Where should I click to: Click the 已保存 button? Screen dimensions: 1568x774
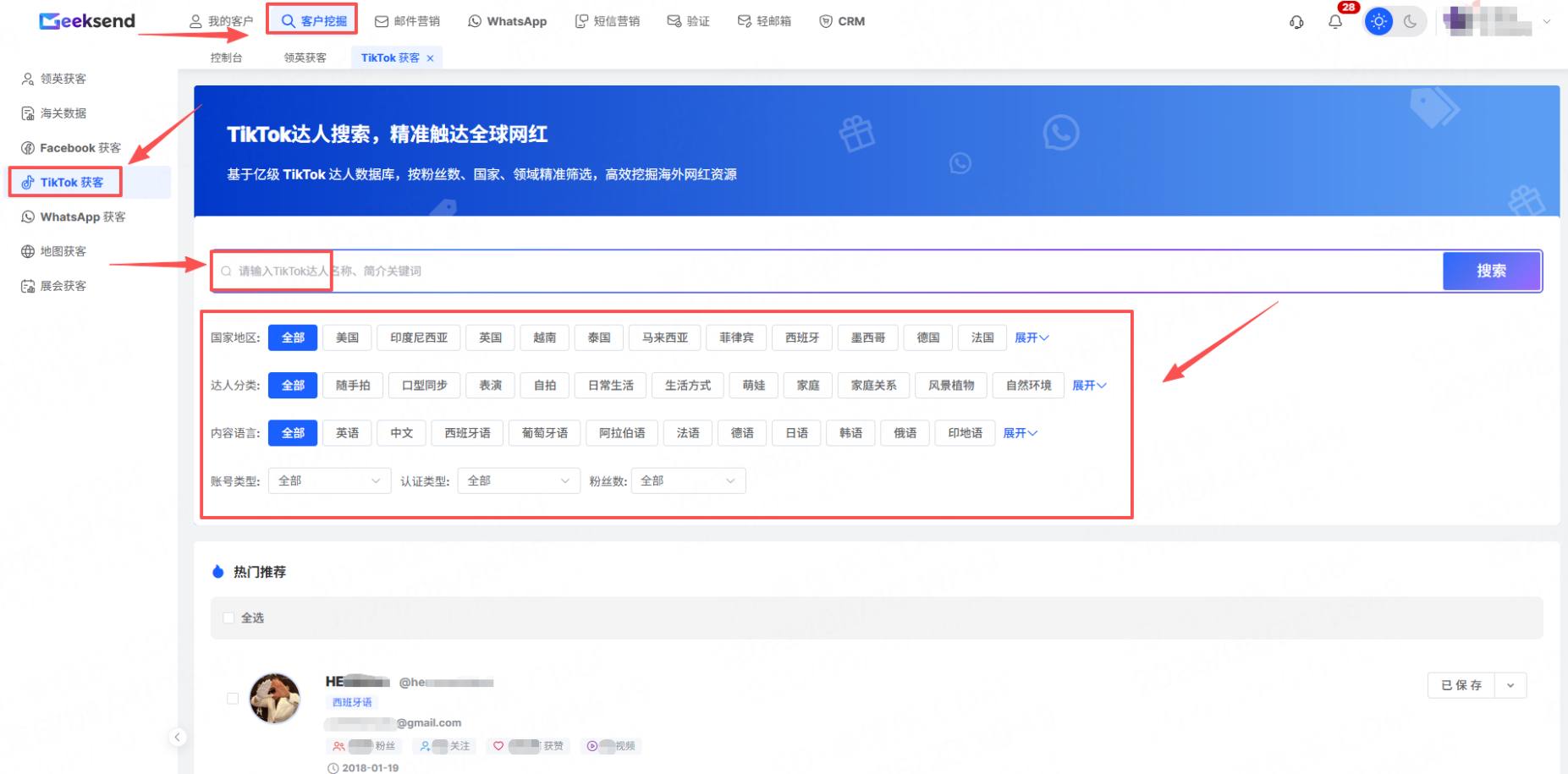coord(1461,685)
